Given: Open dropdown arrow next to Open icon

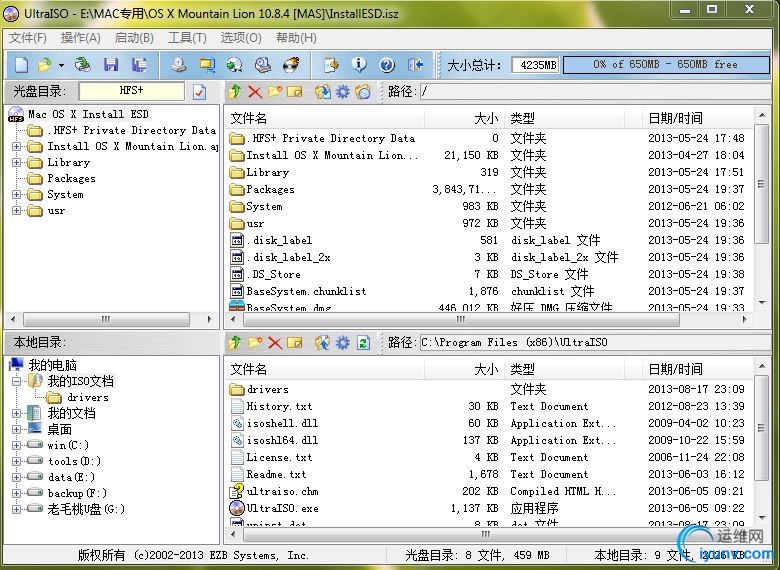Looking at the screenshot, I should pyautogui.click(x=61, y=65).
